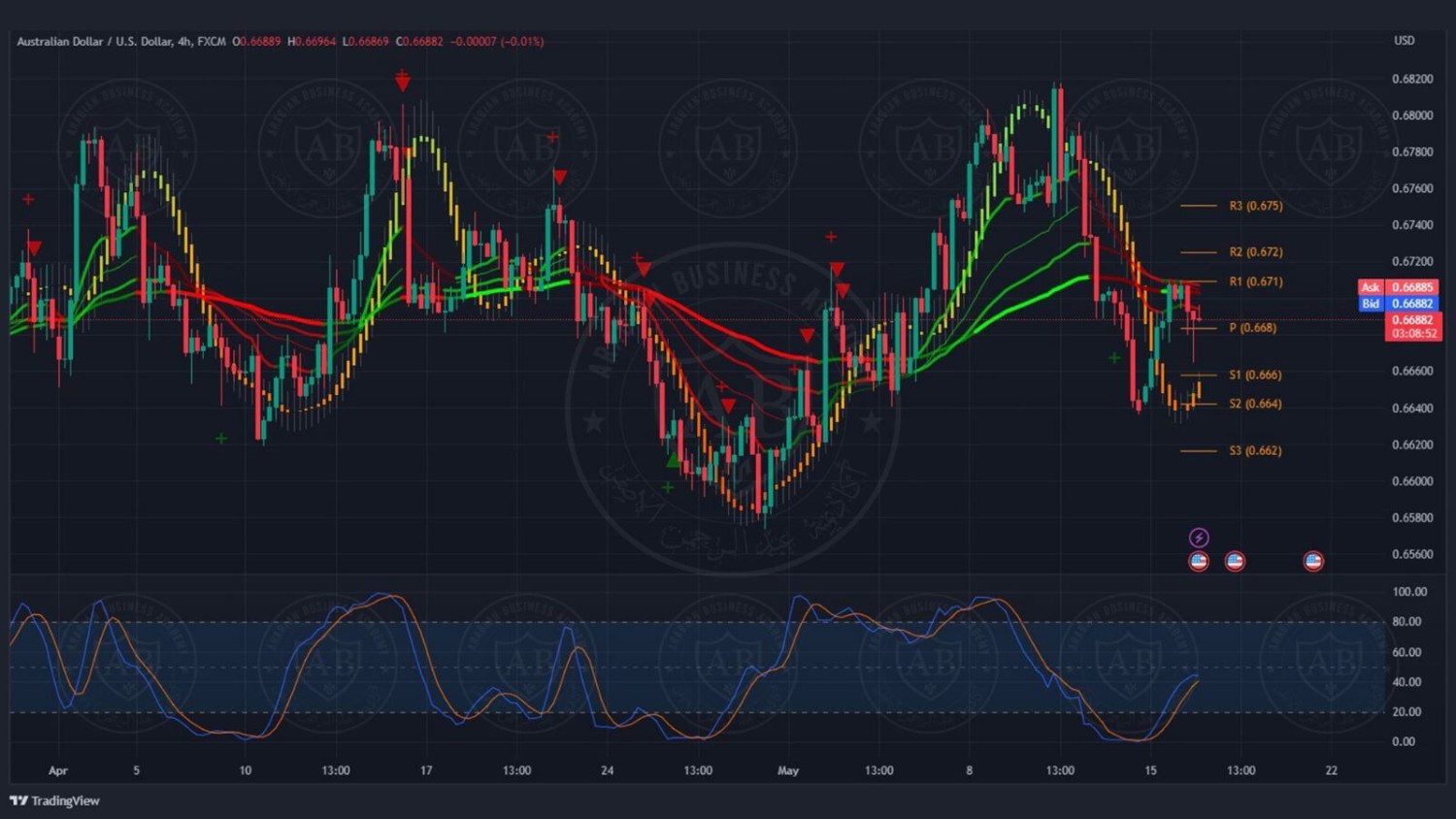Click the 100.00 oscillator scale label
1456x819 pixels.
coord(1409,592)
